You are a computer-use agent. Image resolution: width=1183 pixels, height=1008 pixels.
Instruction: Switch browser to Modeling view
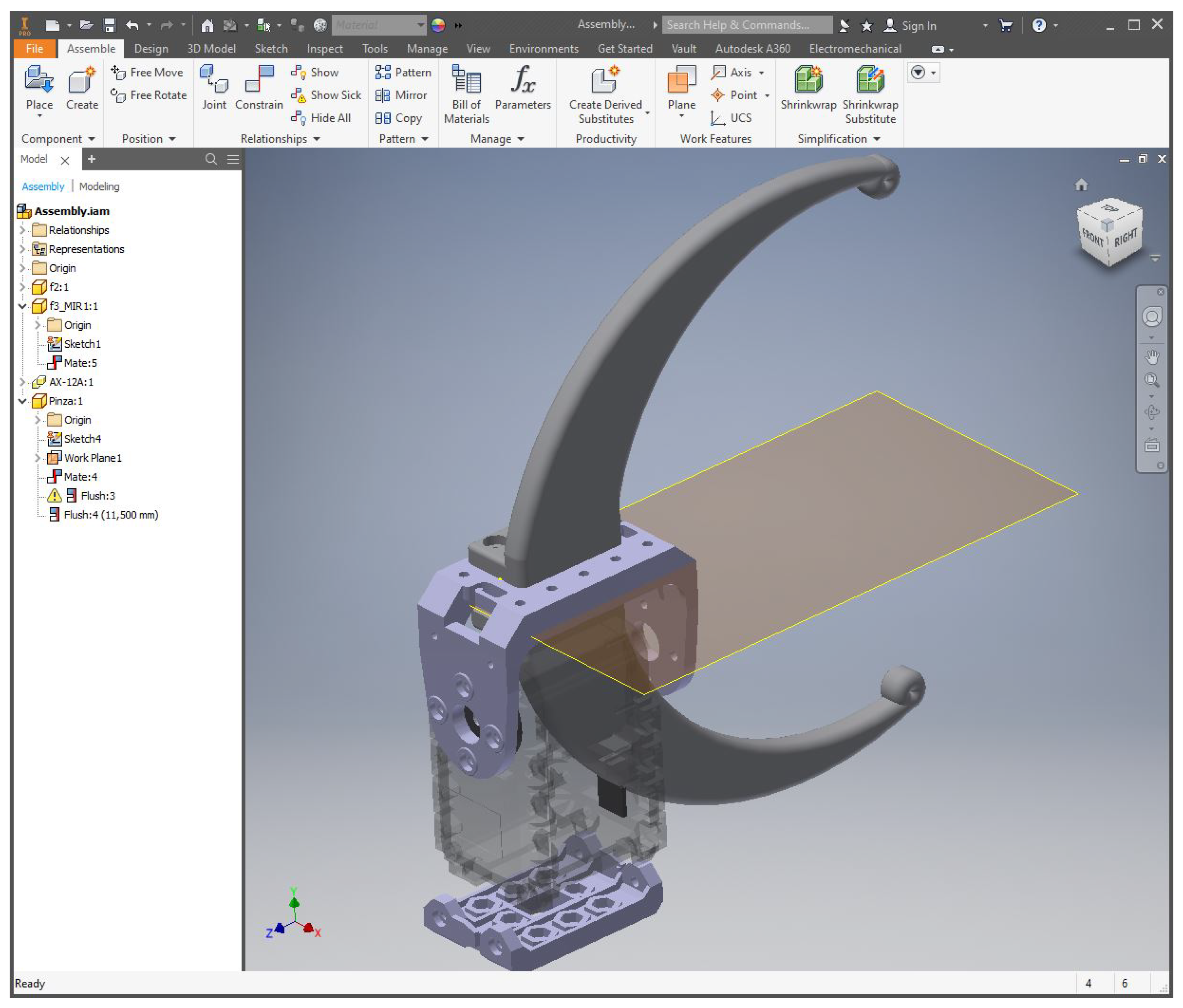tap(99, 187)
